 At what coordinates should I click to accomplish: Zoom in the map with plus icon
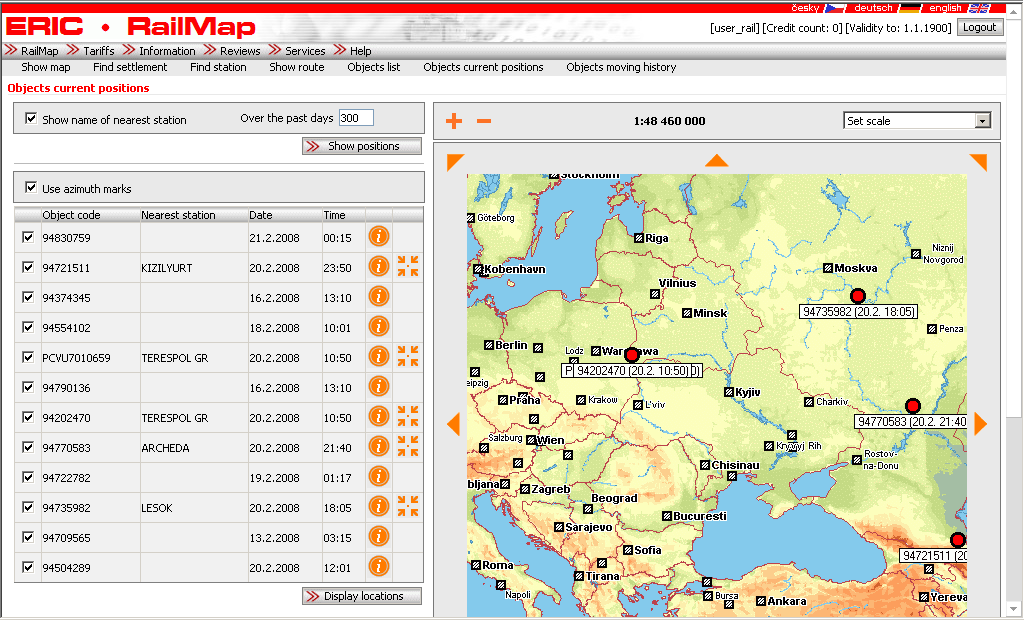point(454,121)
